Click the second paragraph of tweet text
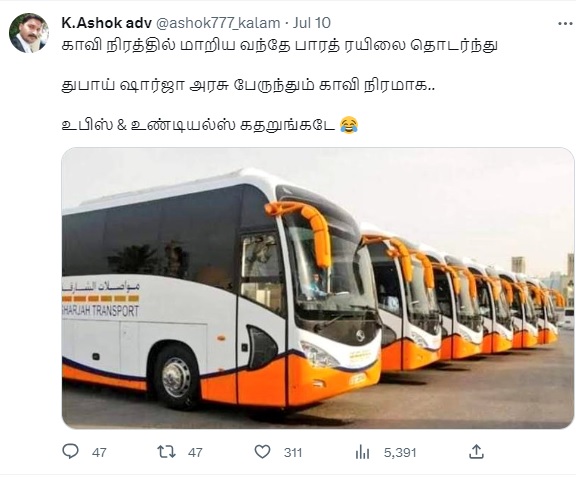This screenshot has width=576, height=477. 248,86
